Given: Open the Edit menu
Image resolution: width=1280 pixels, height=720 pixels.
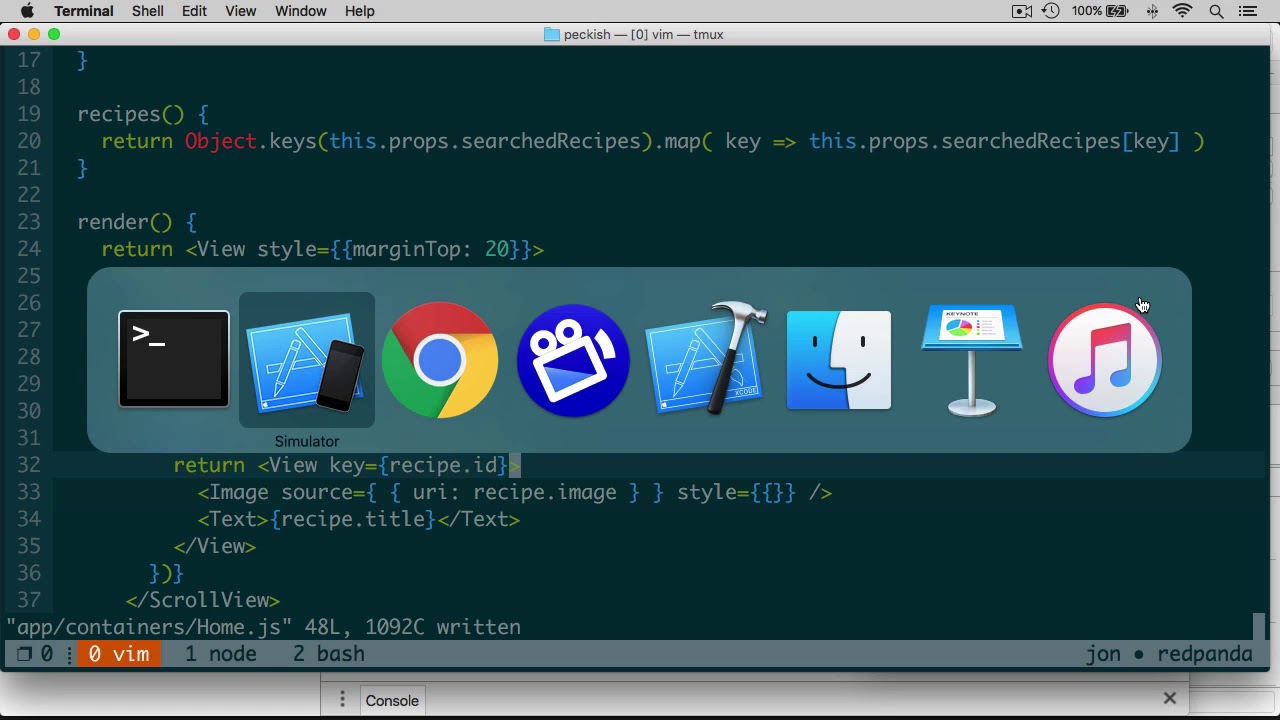Looking at the screenshot, I should click(x=194, y=11).
